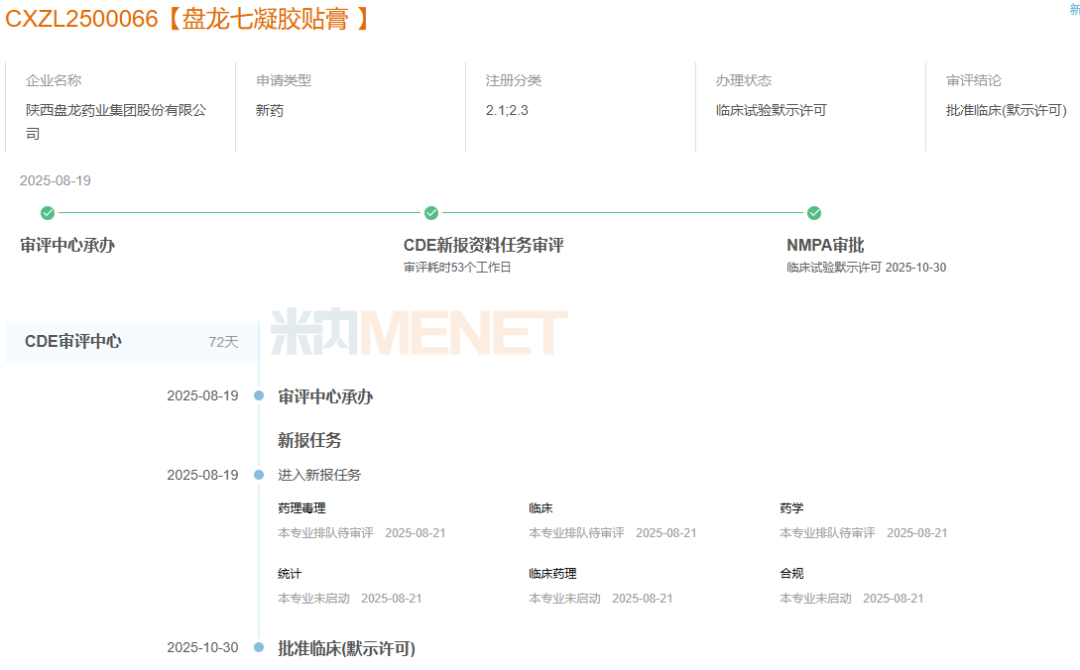Click the 72天 duration text
Viewport: 1080px width, 670px height.
point(223,342)
